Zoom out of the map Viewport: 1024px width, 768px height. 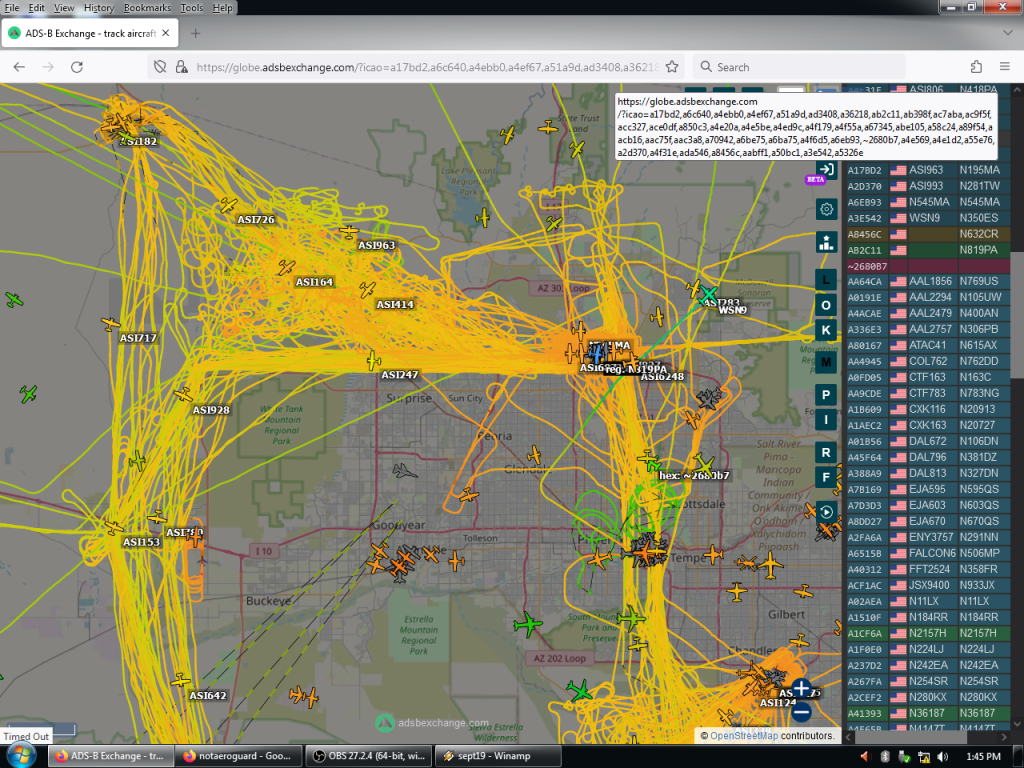[801, 711]
